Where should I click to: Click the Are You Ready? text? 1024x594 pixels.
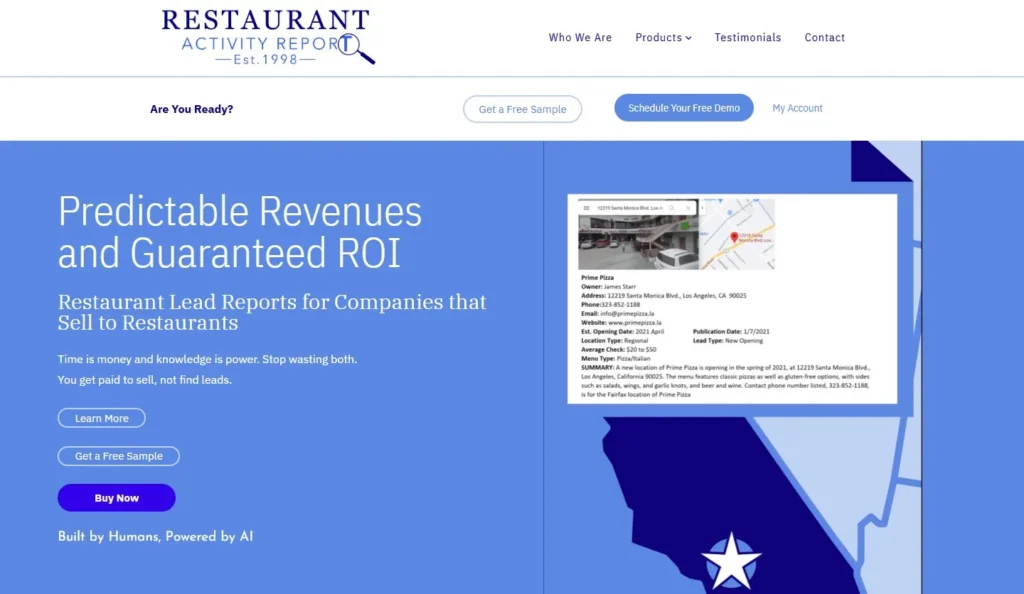[x=191, y=109]
